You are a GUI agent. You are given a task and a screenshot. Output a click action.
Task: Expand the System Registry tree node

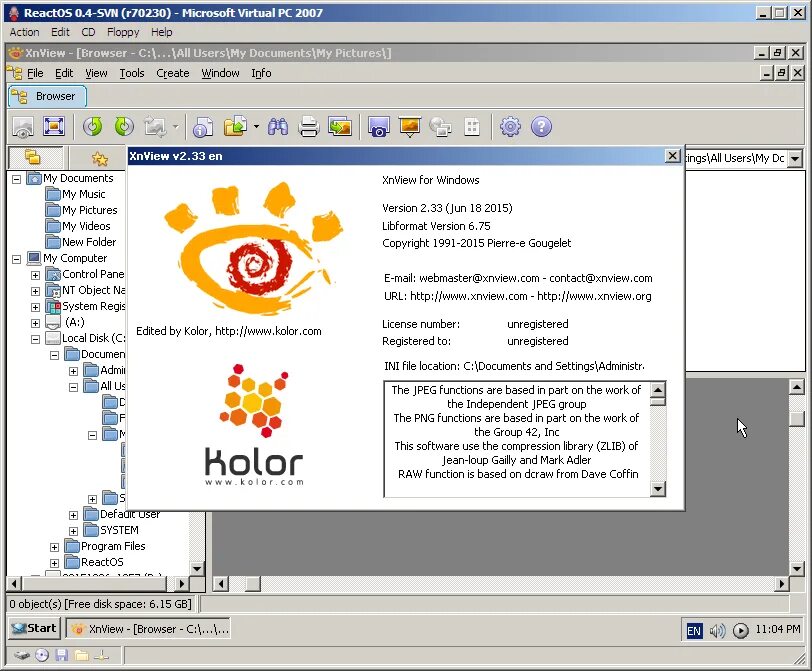(35, 307)
